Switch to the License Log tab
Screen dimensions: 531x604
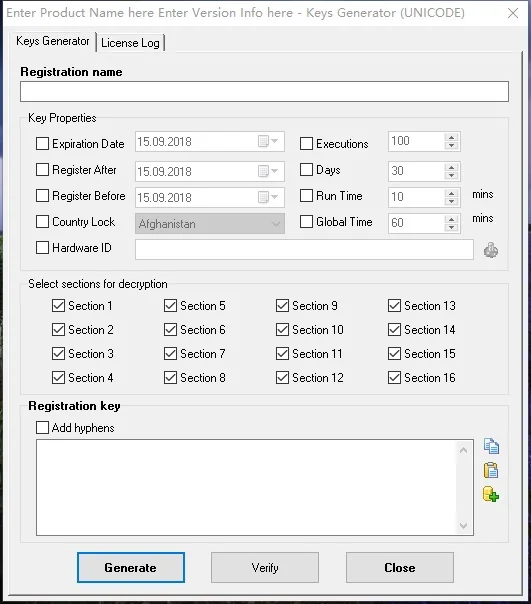[x=130, y=43]
